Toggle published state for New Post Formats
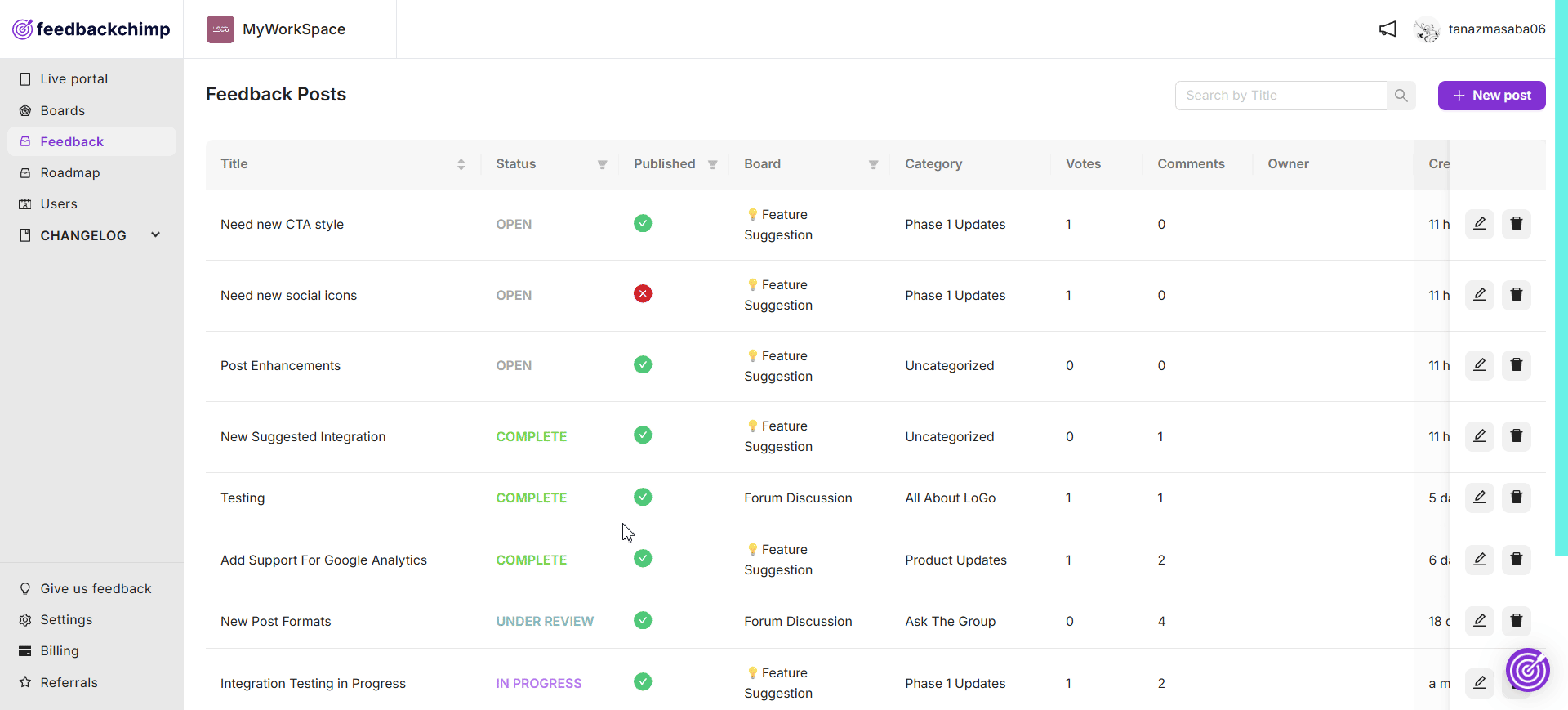Image resolution: width=1568 pixels, height=710 pixels. click(x=643, y=620)
